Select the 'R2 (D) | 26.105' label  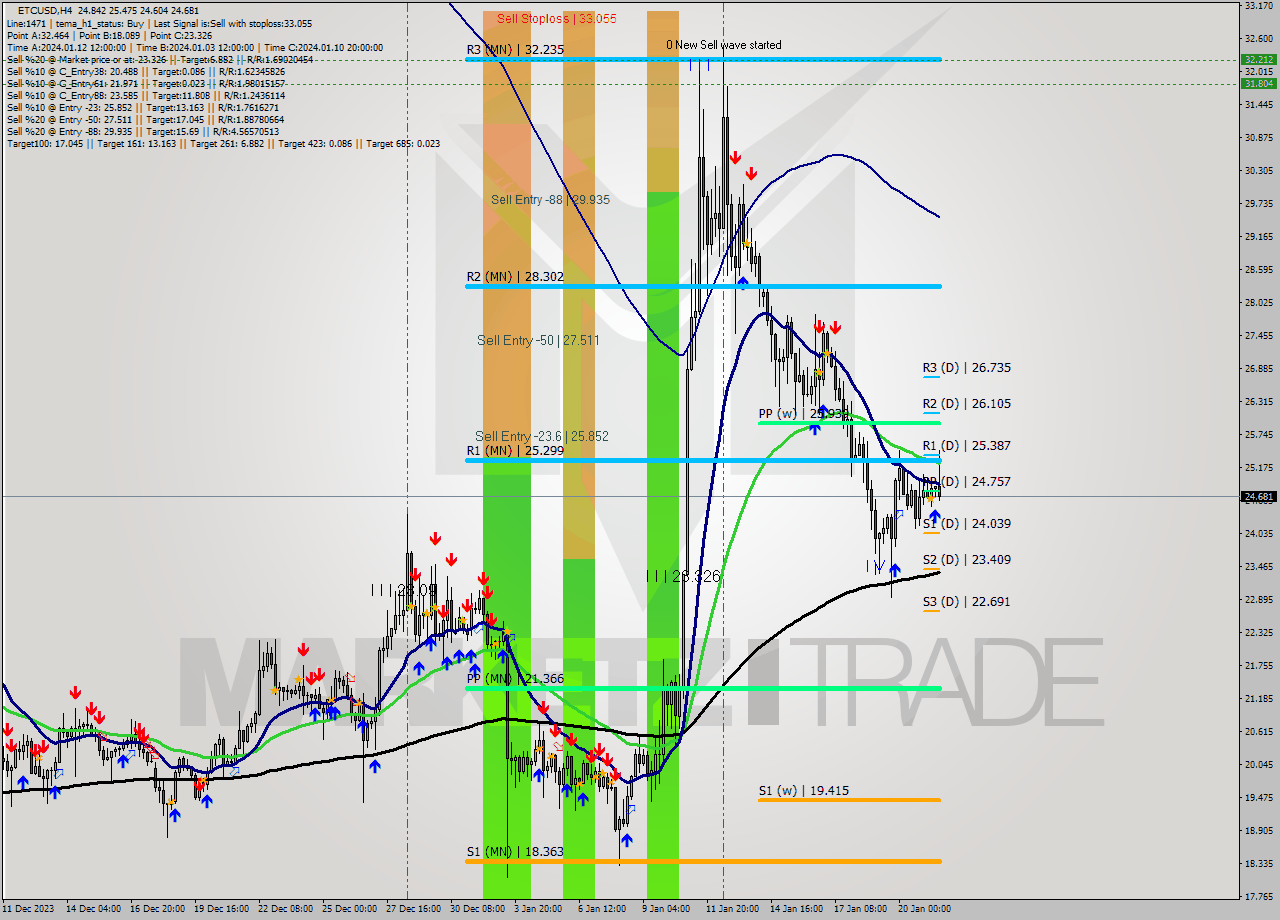tap(966, 403)
